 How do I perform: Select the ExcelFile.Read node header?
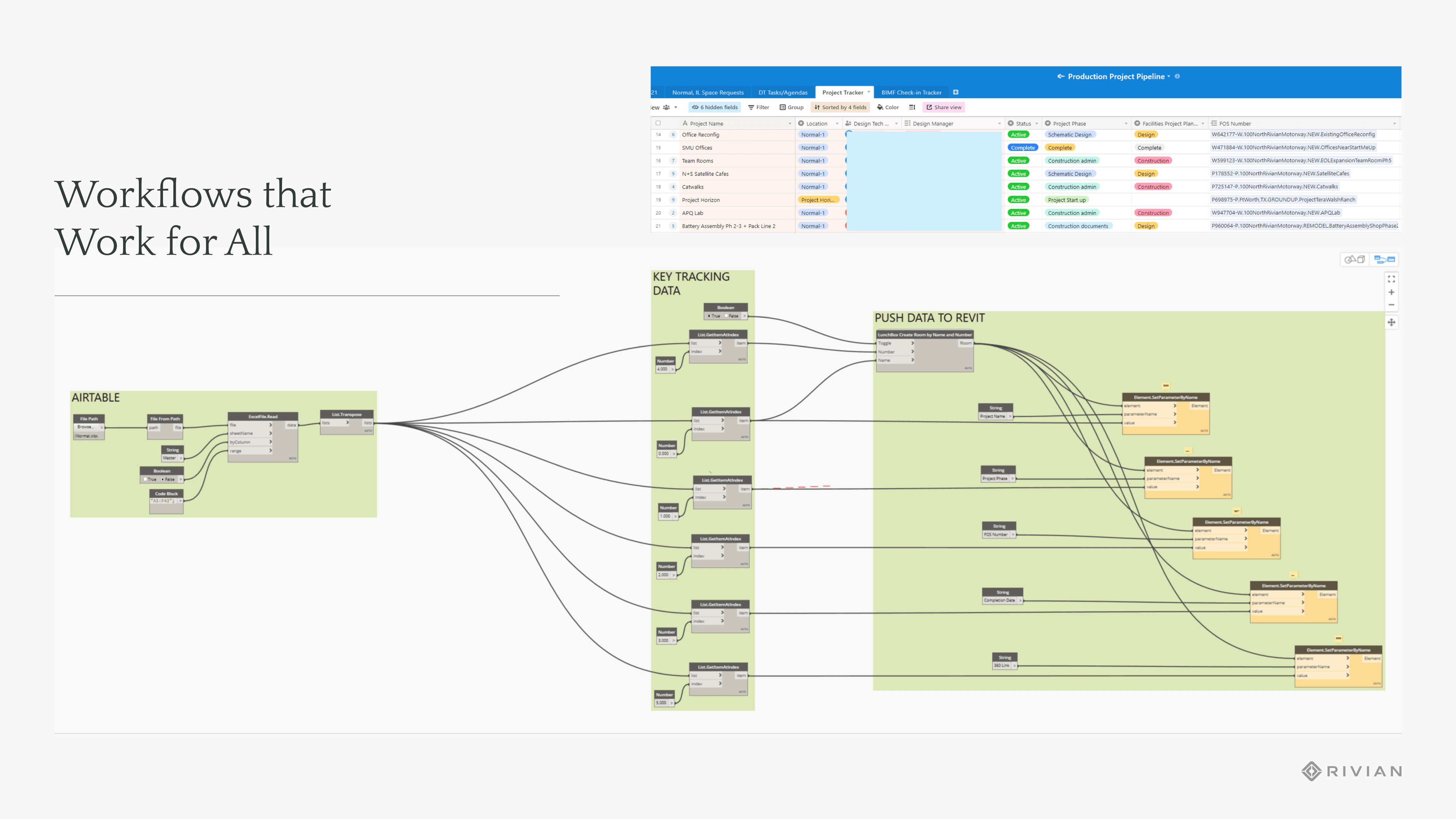(x=263, y=417)
